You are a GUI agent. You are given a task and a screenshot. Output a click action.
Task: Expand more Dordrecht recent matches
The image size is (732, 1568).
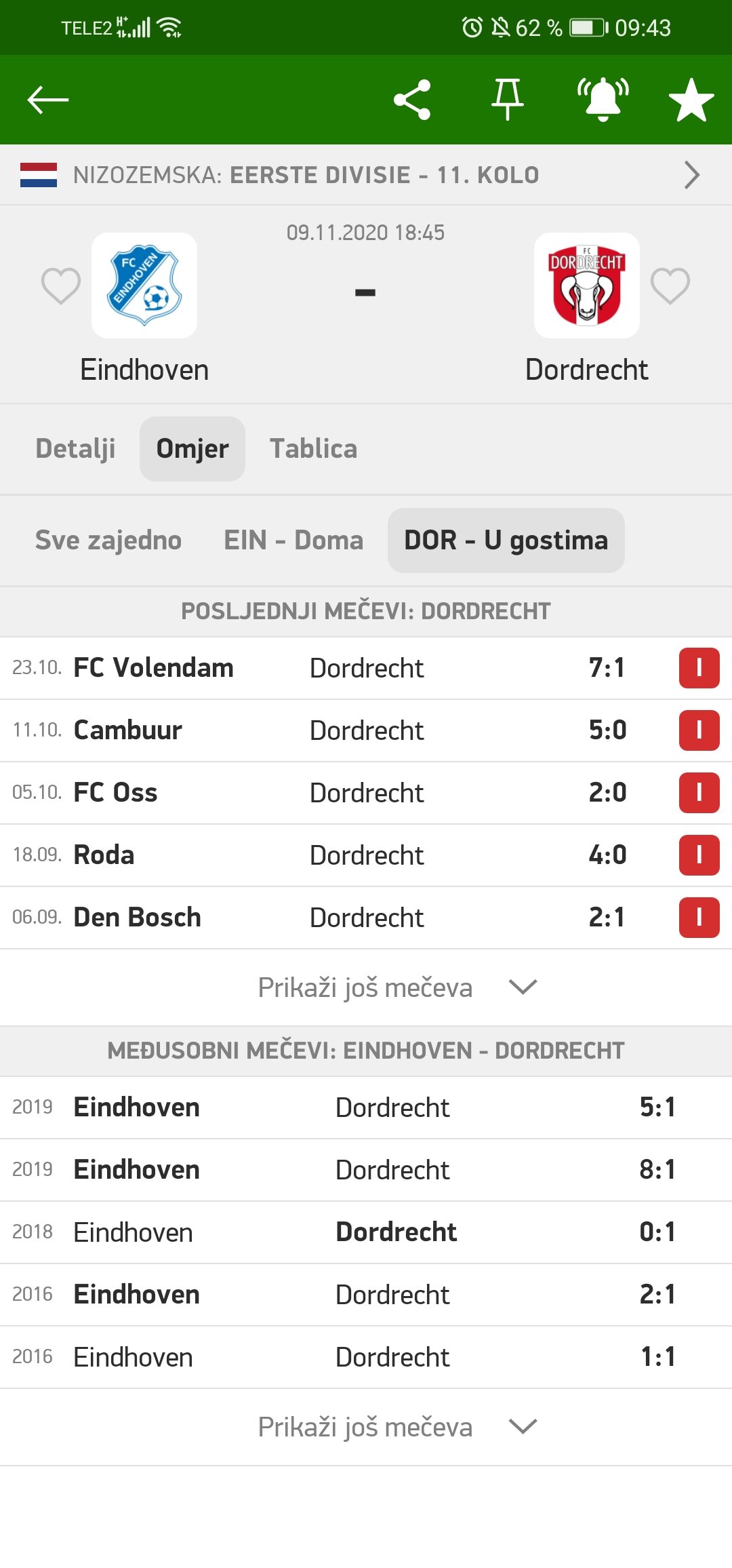(x=396, y=987)
